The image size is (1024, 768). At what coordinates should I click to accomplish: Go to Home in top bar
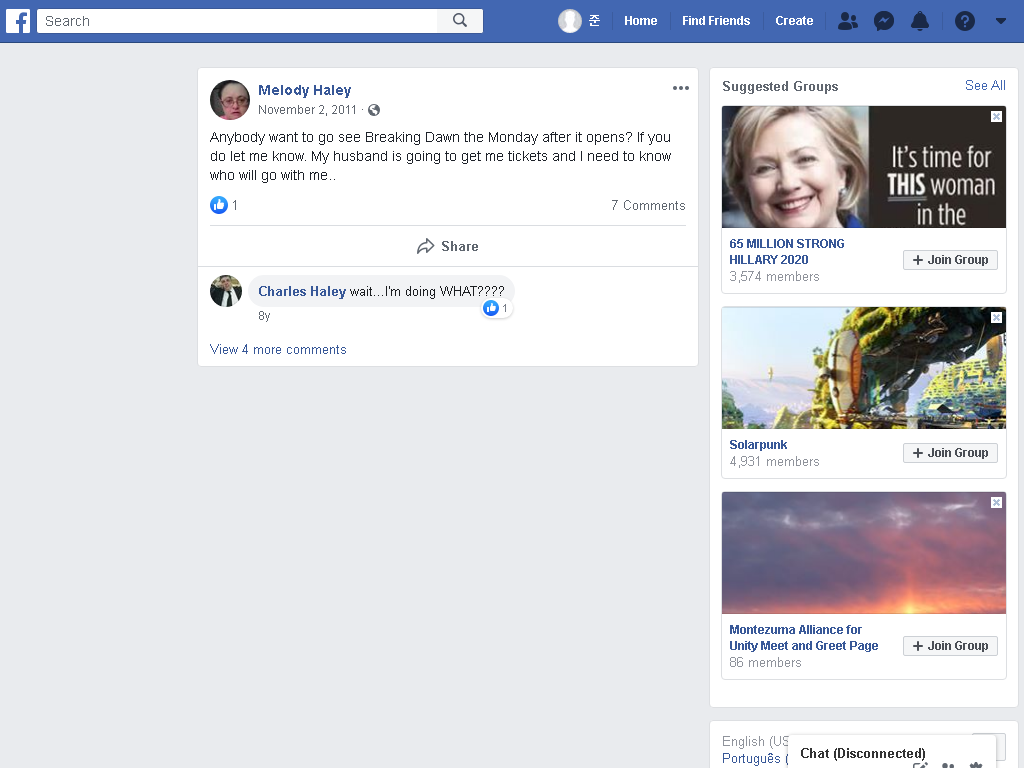pyautogui.click(x=640, y=21)
